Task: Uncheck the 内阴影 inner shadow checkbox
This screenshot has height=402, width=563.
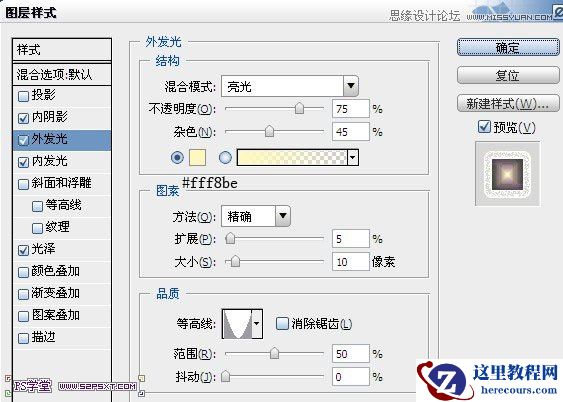Action: pos(23,118)
